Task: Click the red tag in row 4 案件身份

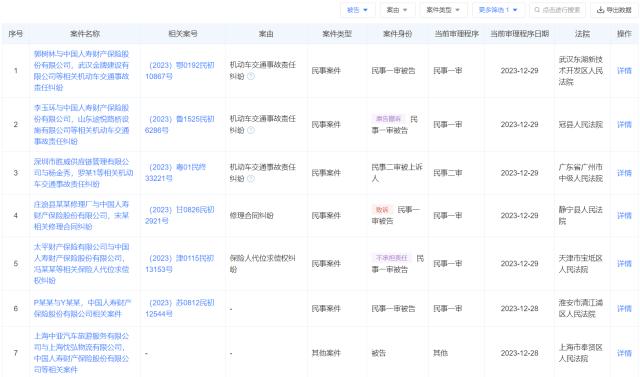Action: point(382,210)
